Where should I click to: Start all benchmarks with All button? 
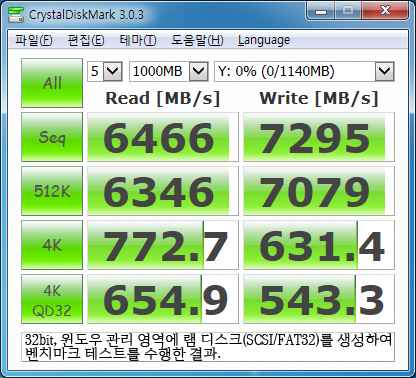coord(52,83)
